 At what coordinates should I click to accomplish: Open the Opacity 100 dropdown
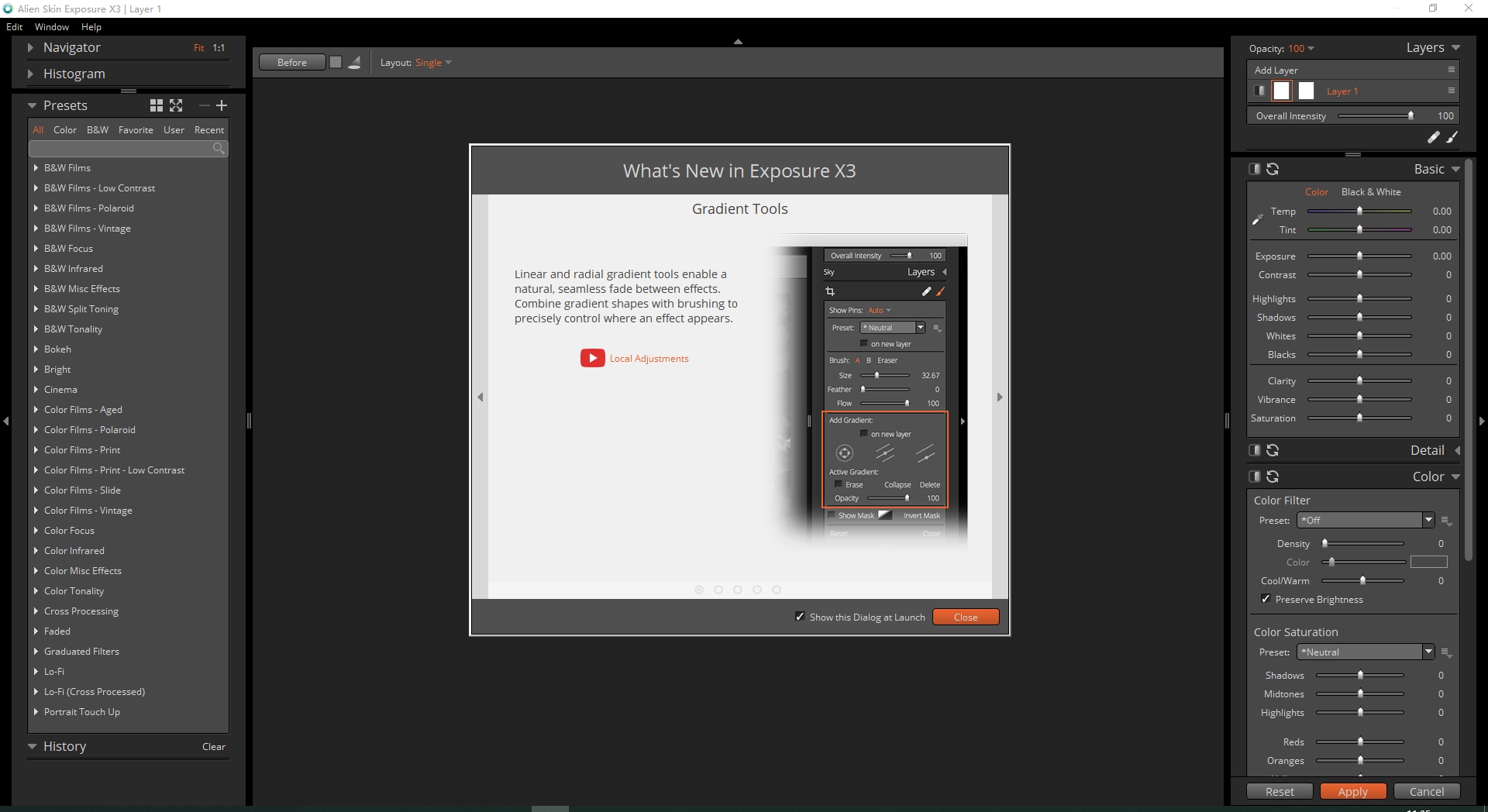(1301, 48)
